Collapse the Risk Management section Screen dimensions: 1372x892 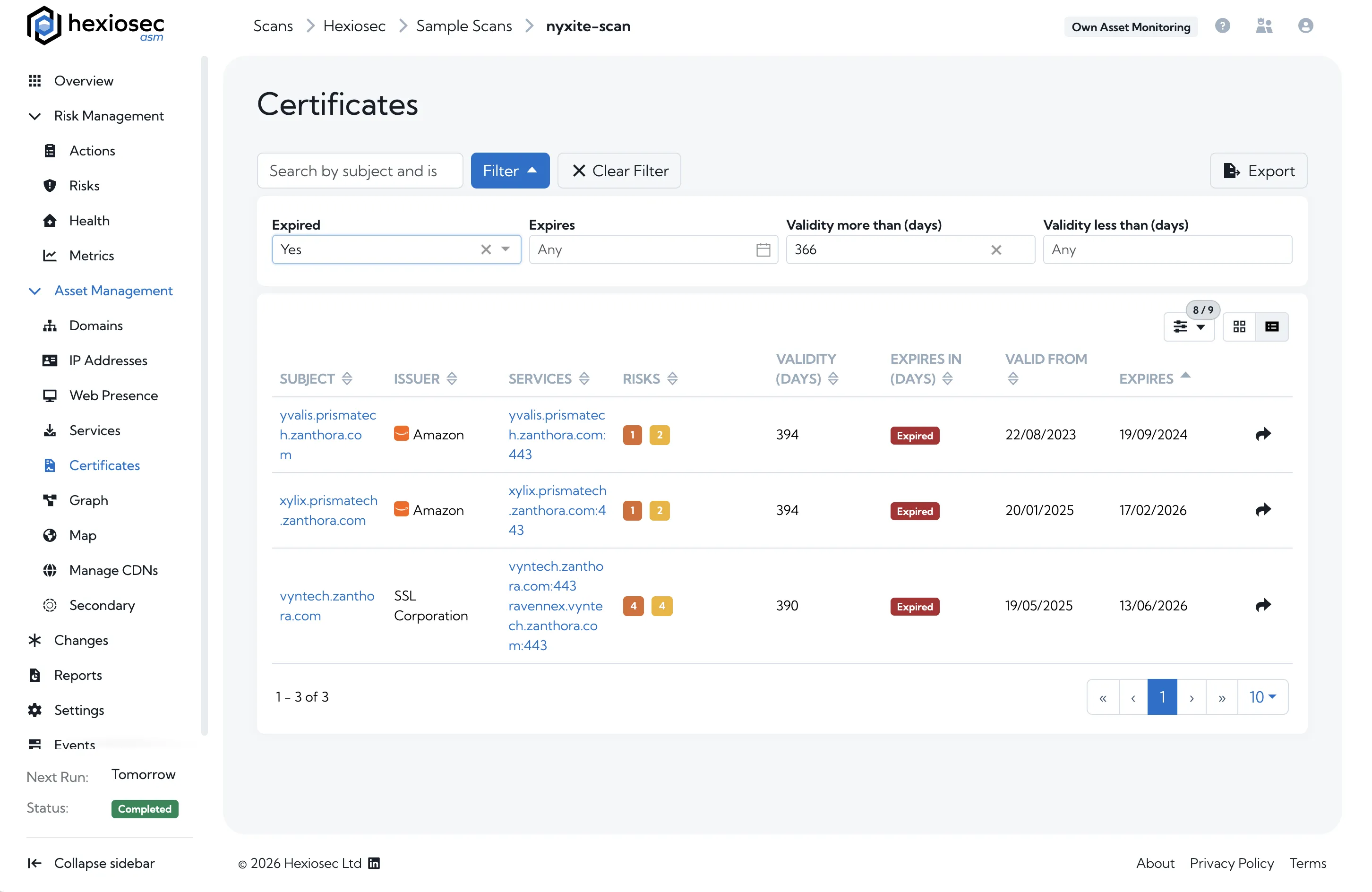tap(34, 116)
